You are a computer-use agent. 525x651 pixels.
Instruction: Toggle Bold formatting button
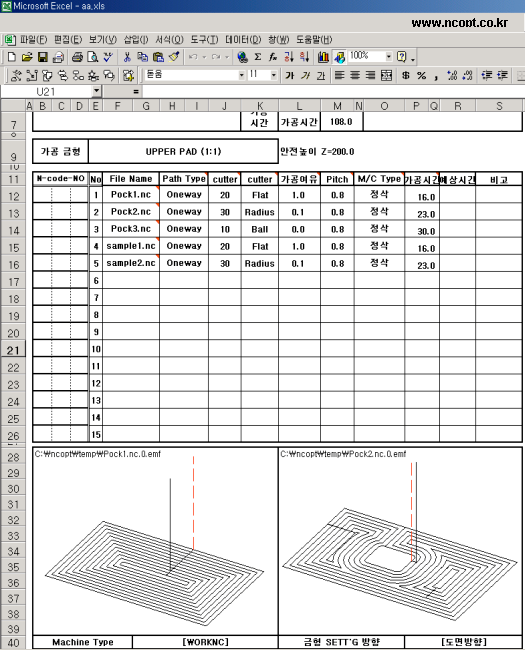coord(290,76)
